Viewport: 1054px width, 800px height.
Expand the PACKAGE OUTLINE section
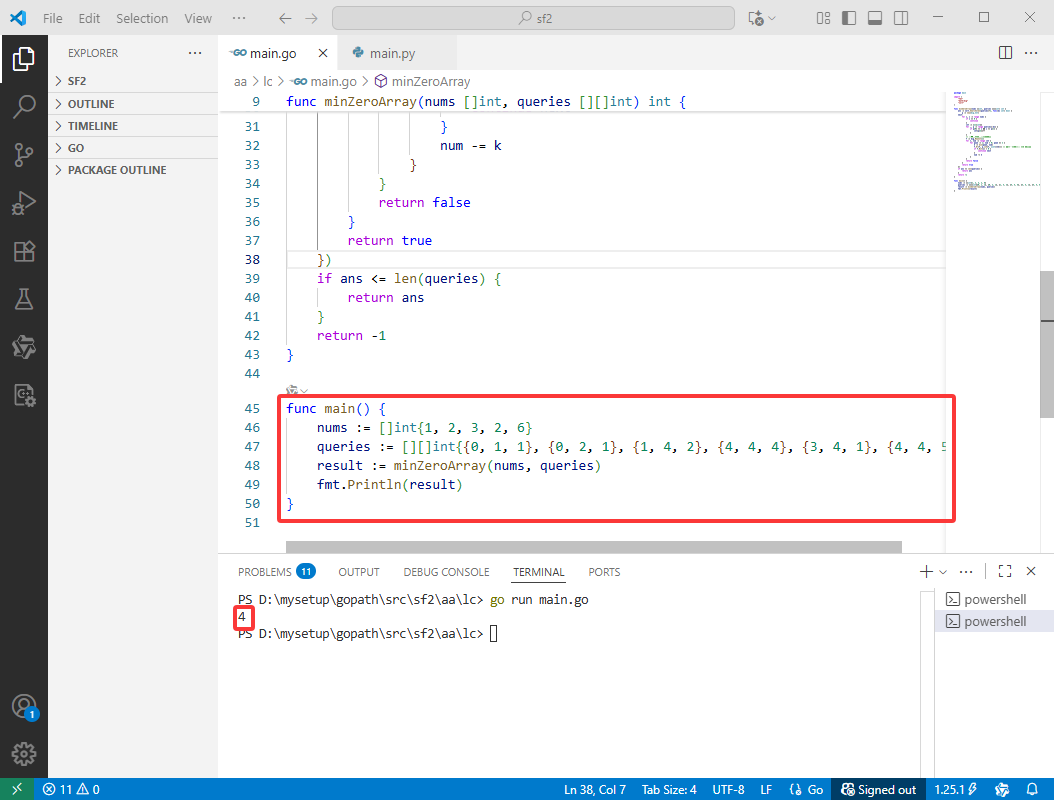[133, 170]
